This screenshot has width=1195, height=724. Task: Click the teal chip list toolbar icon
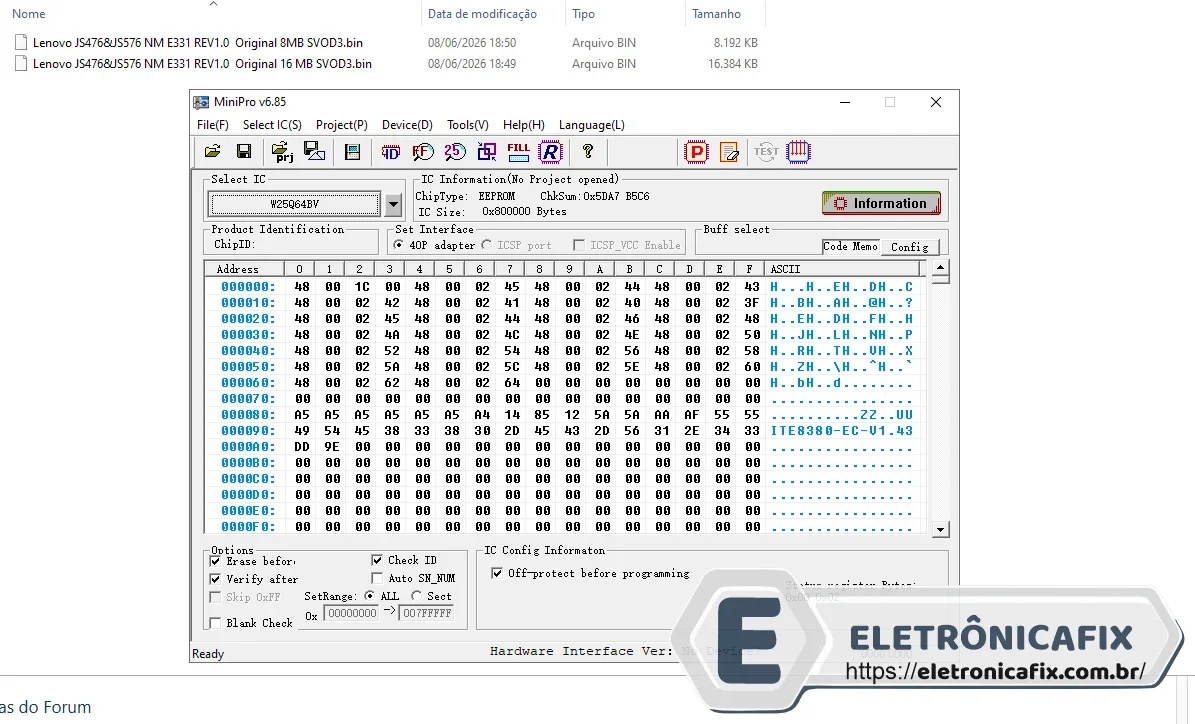click(x=352, y=152)
